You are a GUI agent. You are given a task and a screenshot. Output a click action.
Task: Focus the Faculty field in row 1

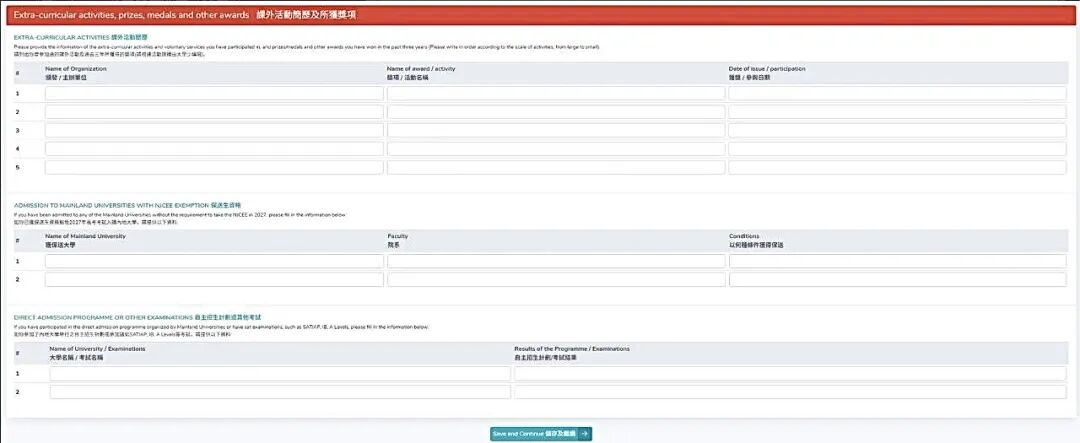coord(556,261)
